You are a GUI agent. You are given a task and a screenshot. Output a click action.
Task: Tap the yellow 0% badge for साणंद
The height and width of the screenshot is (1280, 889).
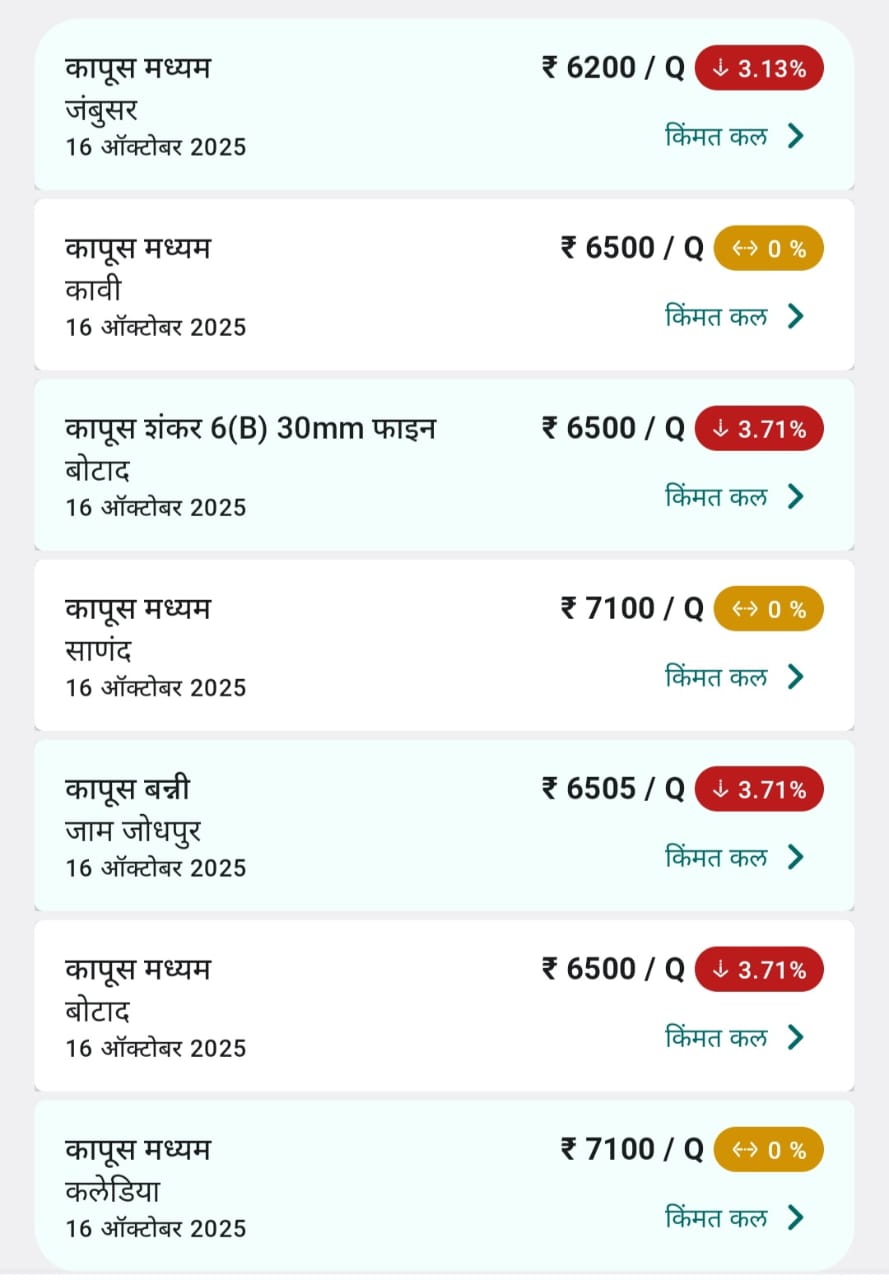click(768, 609)
